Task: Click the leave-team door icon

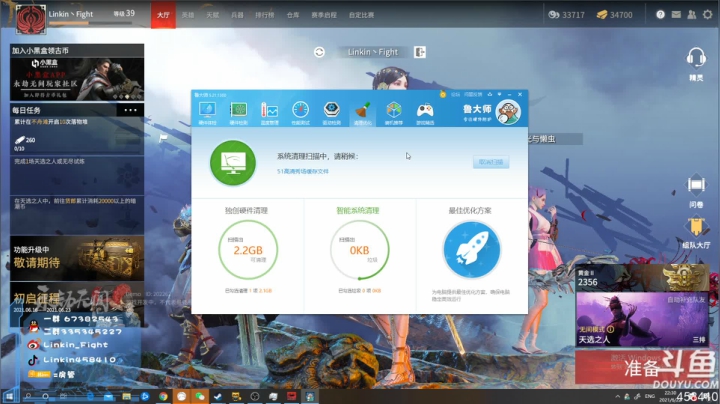Action: pyautogui.click(x=420, y=52)
